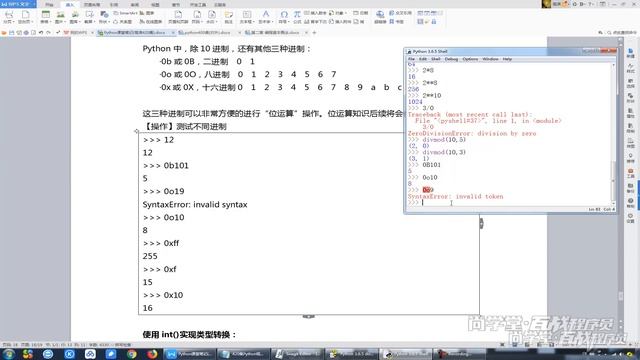Image resolution: width=640 pixels, height=360 pixels.
Task: Click the top icon in right sidebar
Action: point(631,52)
